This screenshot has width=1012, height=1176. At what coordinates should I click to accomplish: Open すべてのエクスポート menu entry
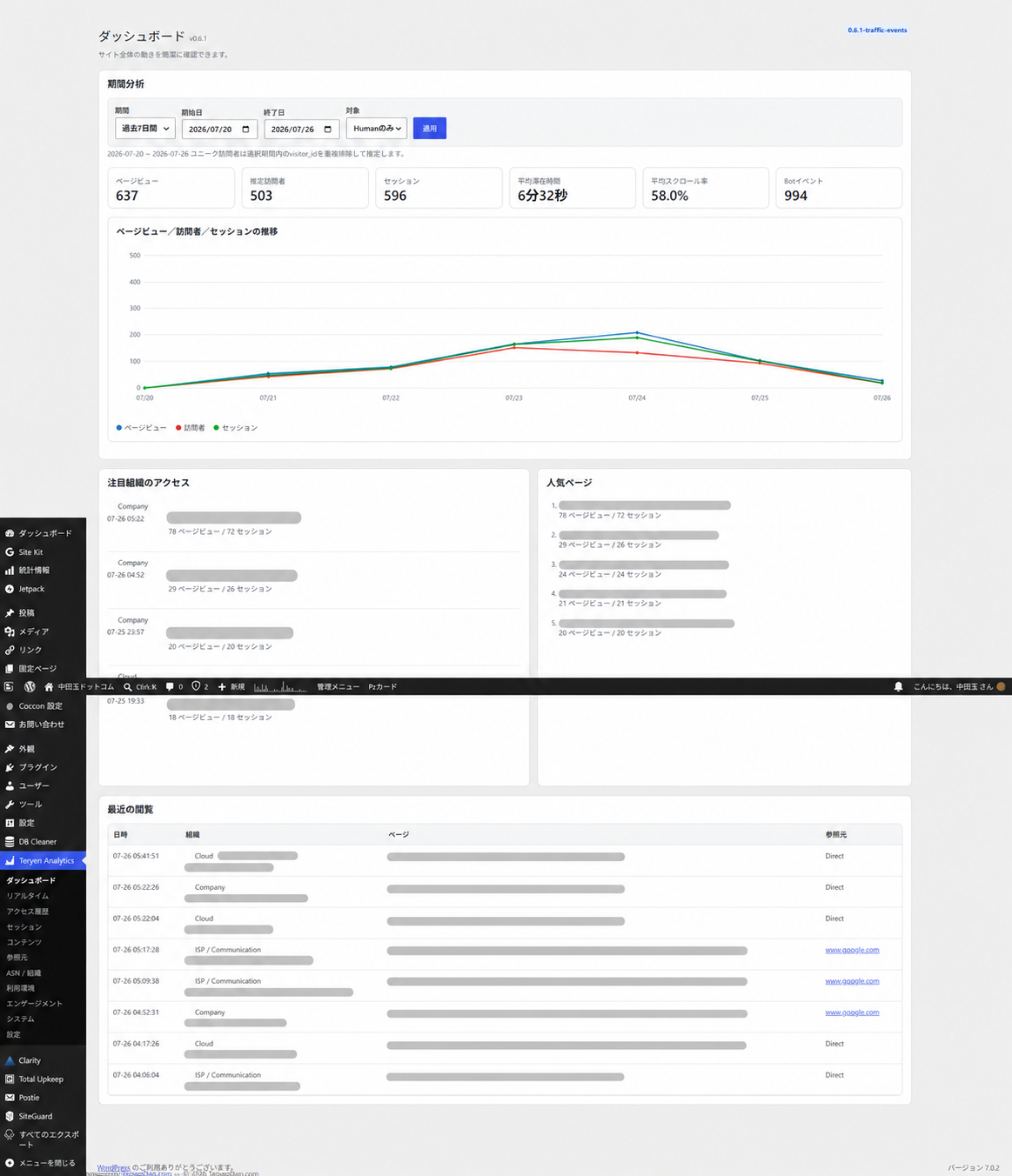tap(43, 1139)
